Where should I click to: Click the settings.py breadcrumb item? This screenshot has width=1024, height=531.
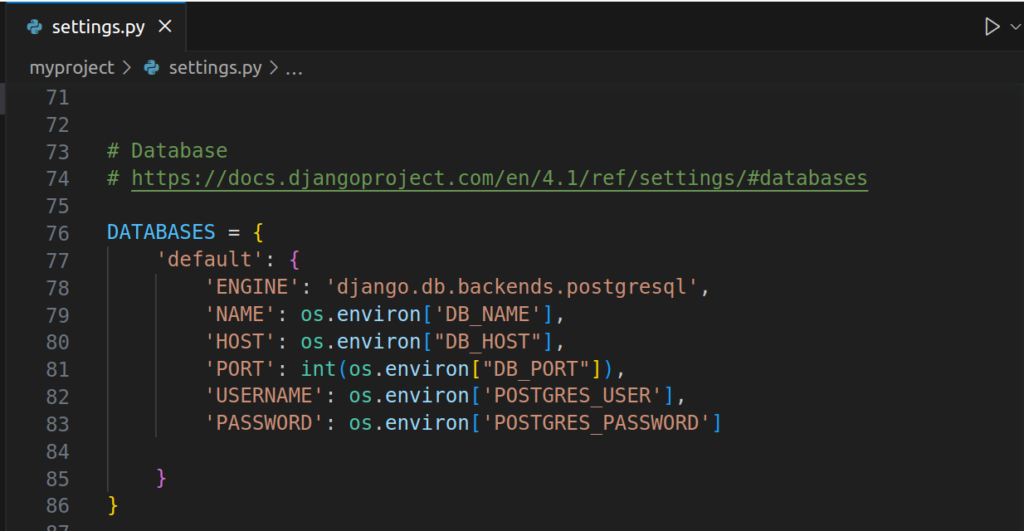215,68
